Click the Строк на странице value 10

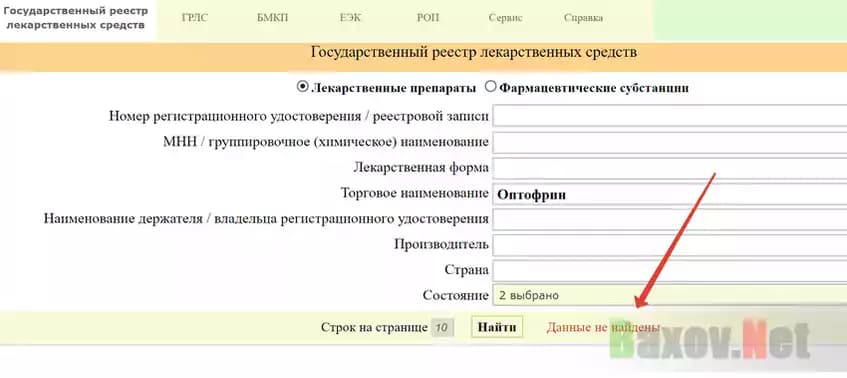click(442, 328)
